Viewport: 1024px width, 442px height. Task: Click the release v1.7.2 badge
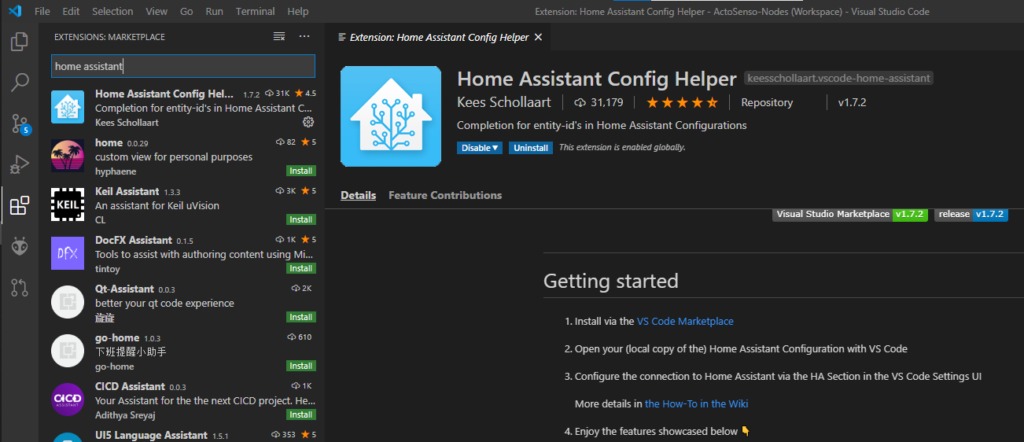(971, 214)
